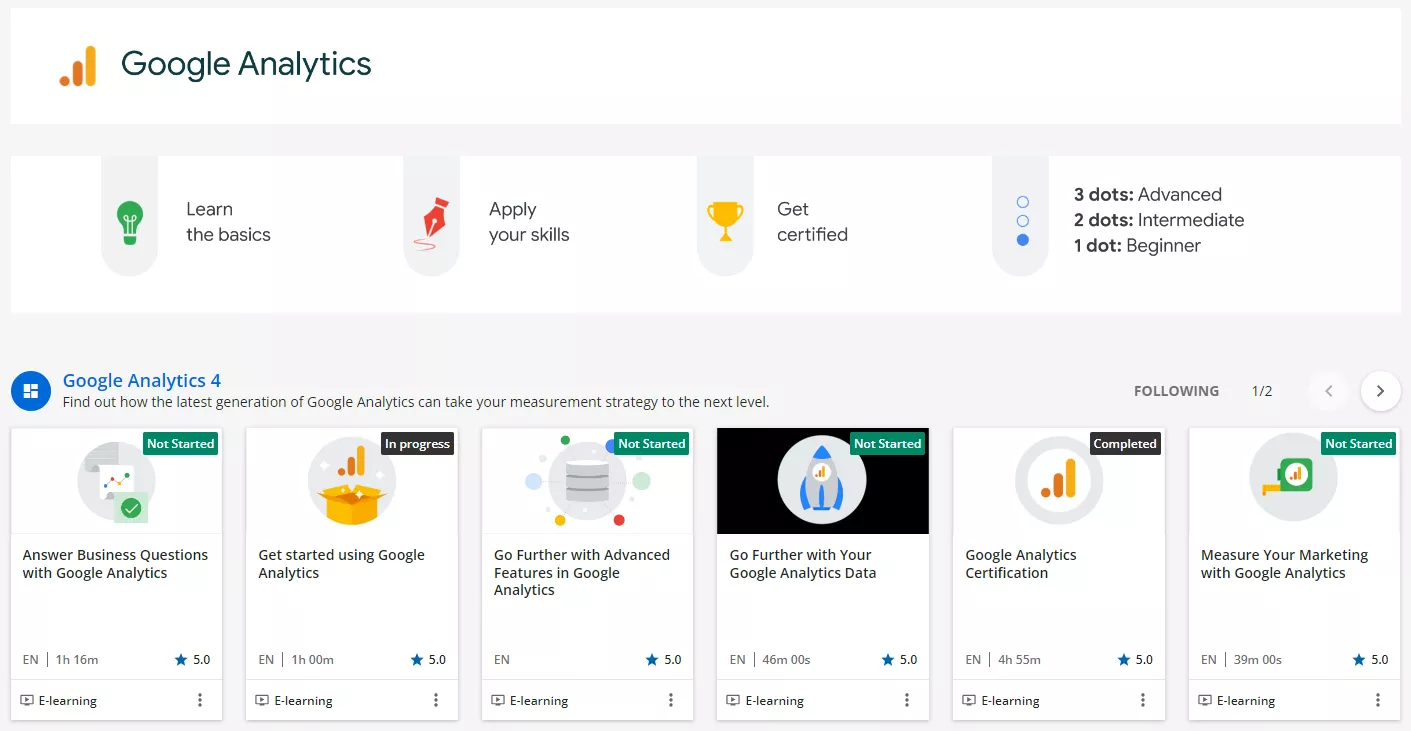The height and width of the screenshot is (731, 1411).
Task: Click the 46m 00s duration text
Action: 786,660
